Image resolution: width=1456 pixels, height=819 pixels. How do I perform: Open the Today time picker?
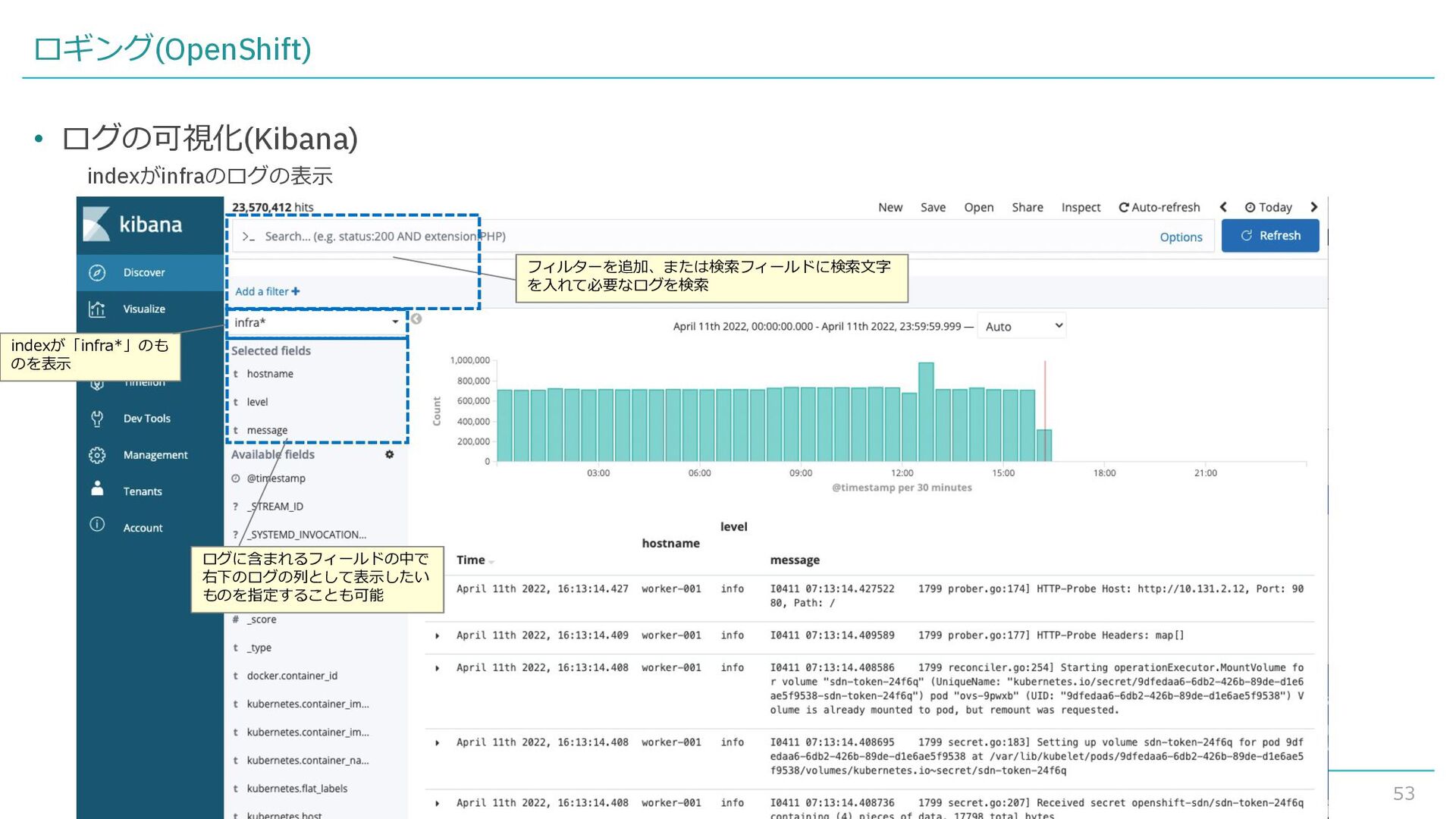click(1268, 207)
